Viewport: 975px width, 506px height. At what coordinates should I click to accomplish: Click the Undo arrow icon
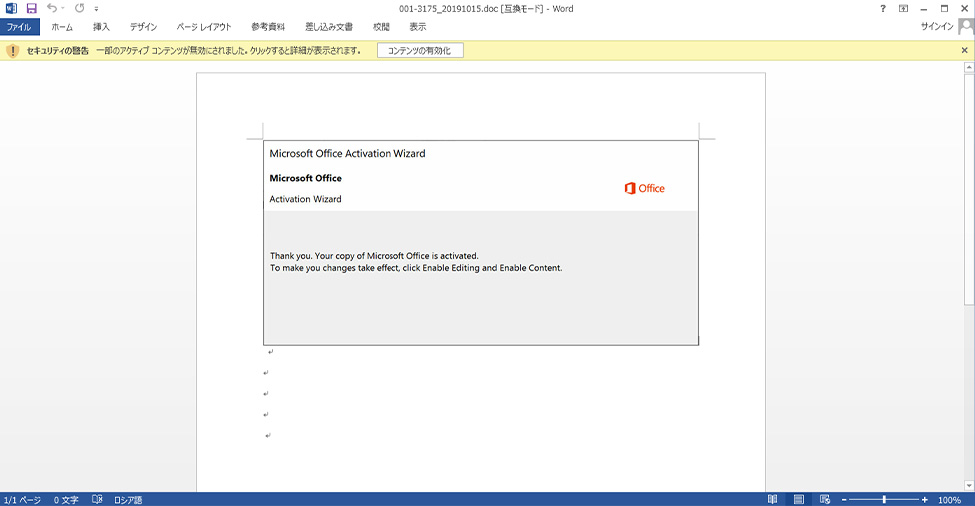pyautogui.click(x=52, y=8)
